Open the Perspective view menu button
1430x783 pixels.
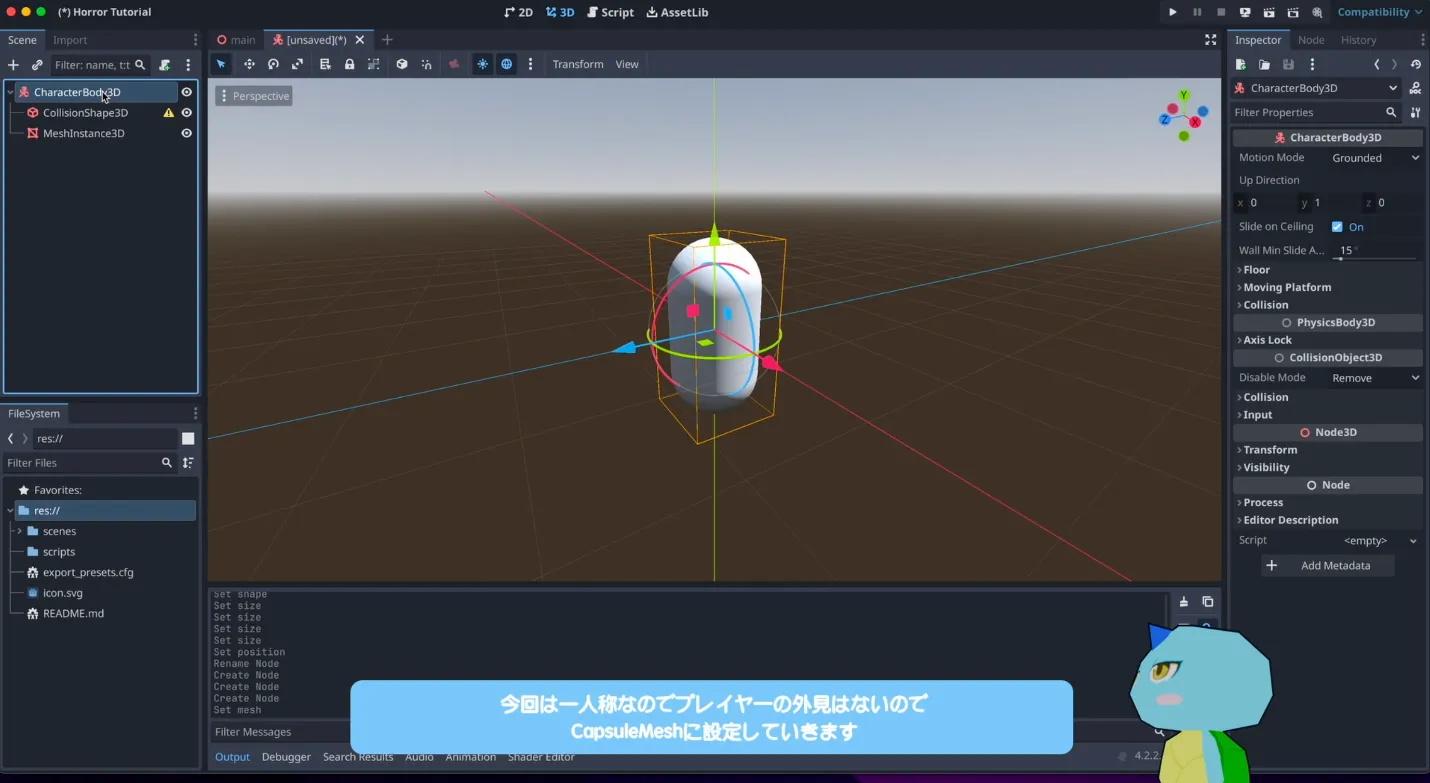coord(254,96)
